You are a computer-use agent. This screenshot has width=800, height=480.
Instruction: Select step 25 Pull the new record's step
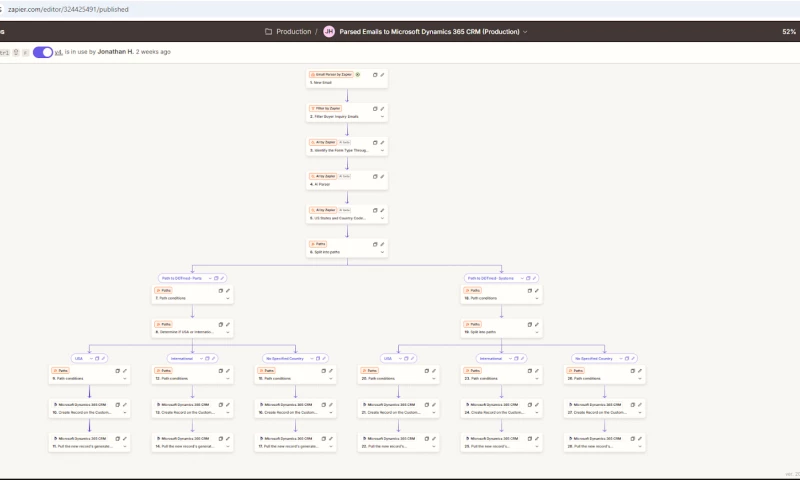tap(502, 442)
